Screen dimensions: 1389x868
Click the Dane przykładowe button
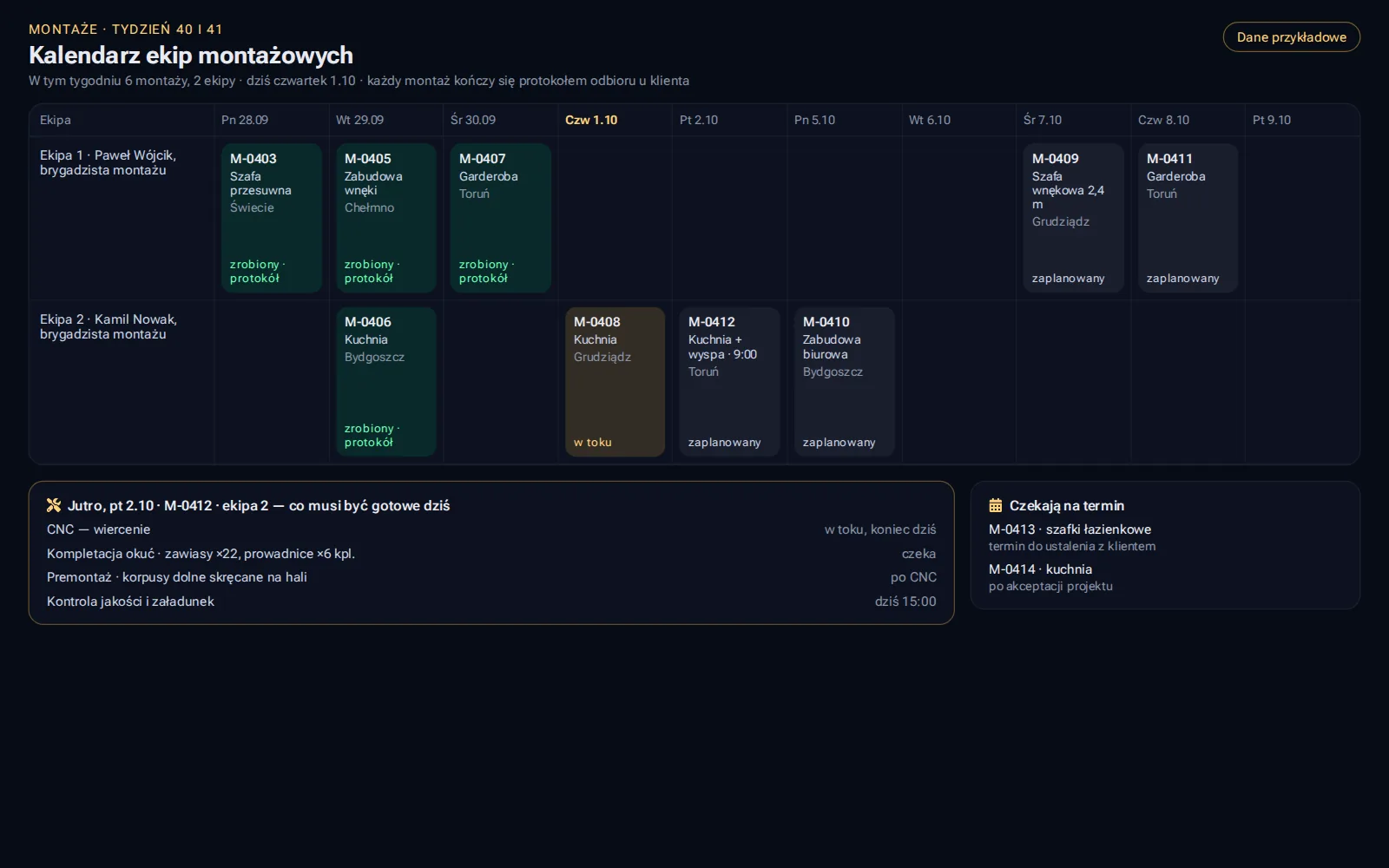pos(1291,37)
